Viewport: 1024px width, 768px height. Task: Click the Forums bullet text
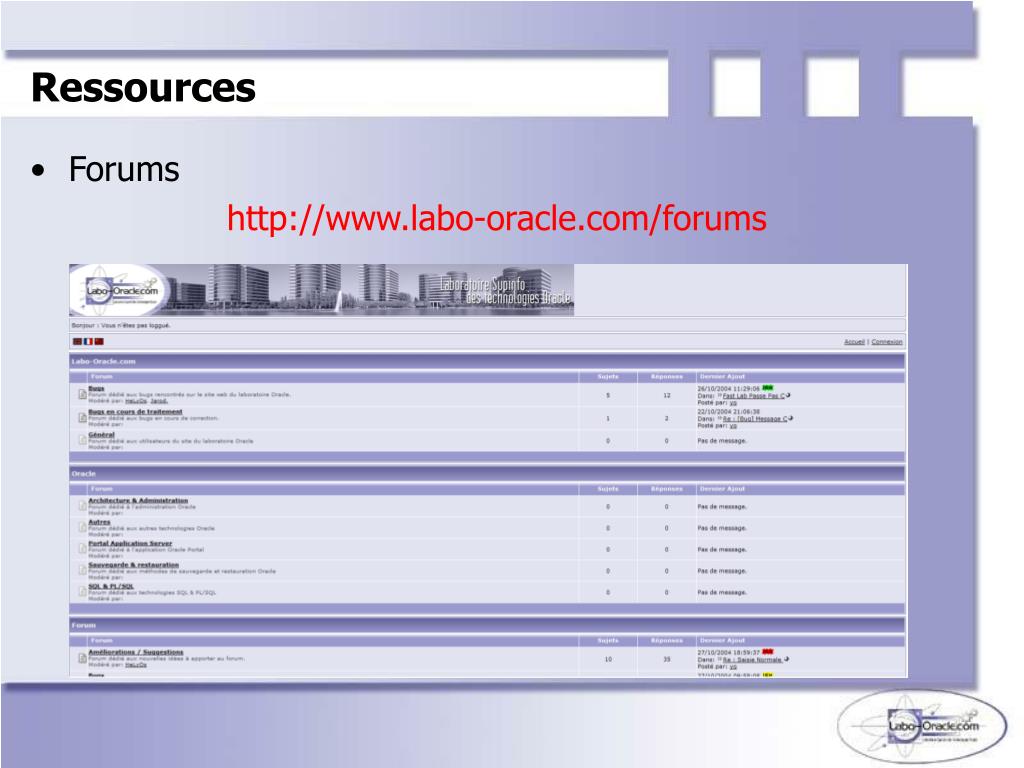click(124, 169)
